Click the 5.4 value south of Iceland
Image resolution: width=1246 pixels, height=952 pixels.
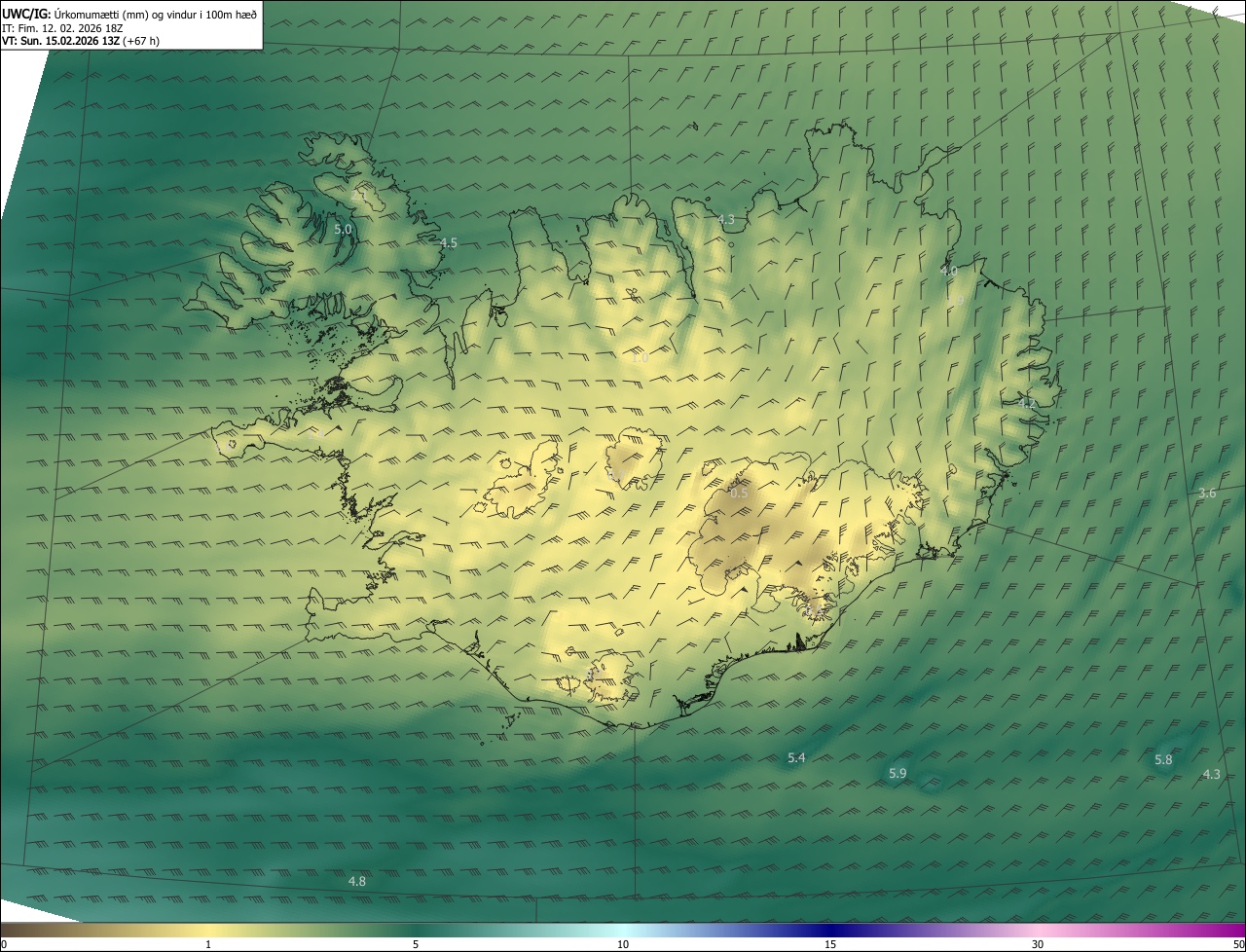(796, 758)
